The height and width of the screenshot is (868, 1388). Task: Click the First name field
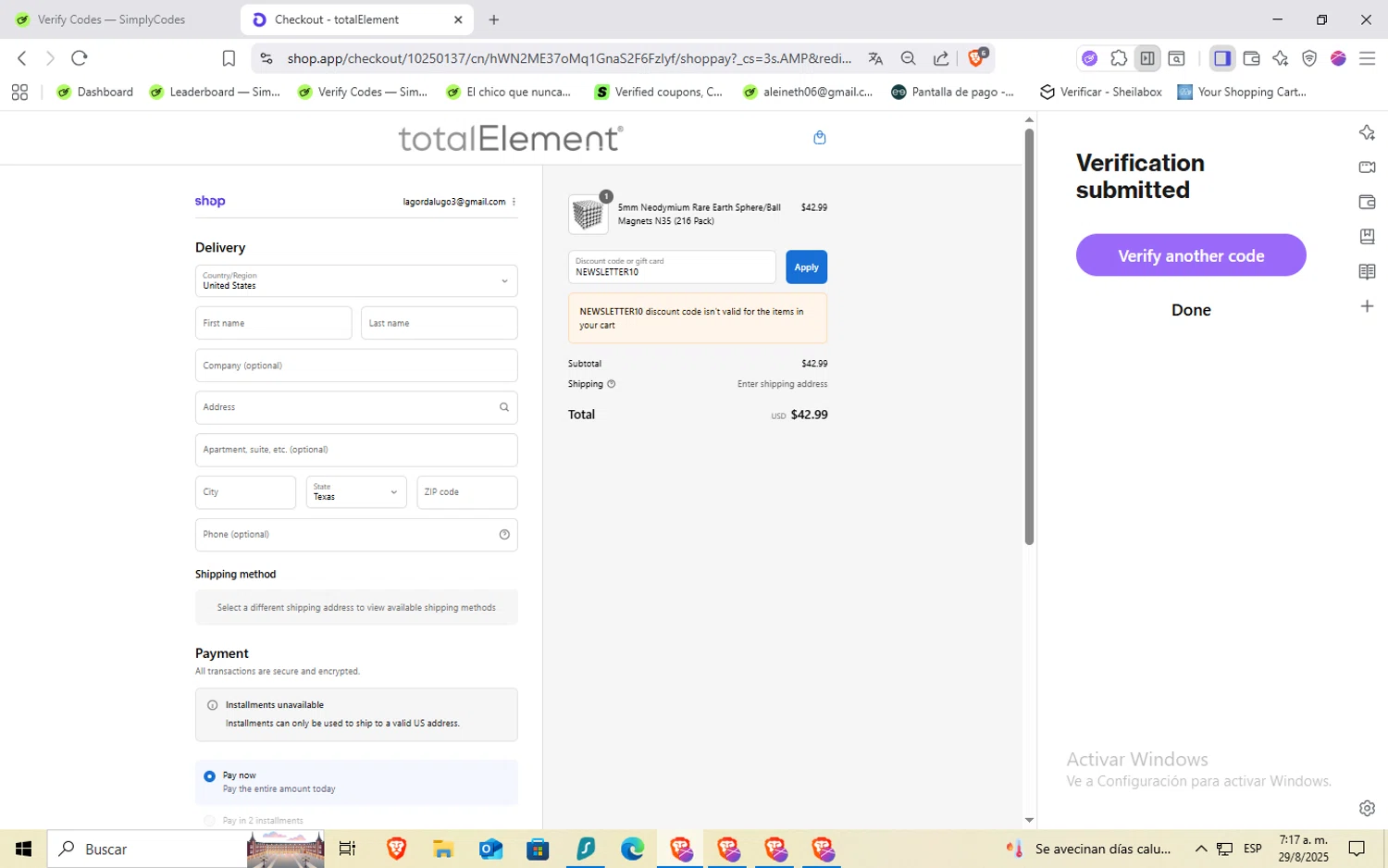pos(274,323)
